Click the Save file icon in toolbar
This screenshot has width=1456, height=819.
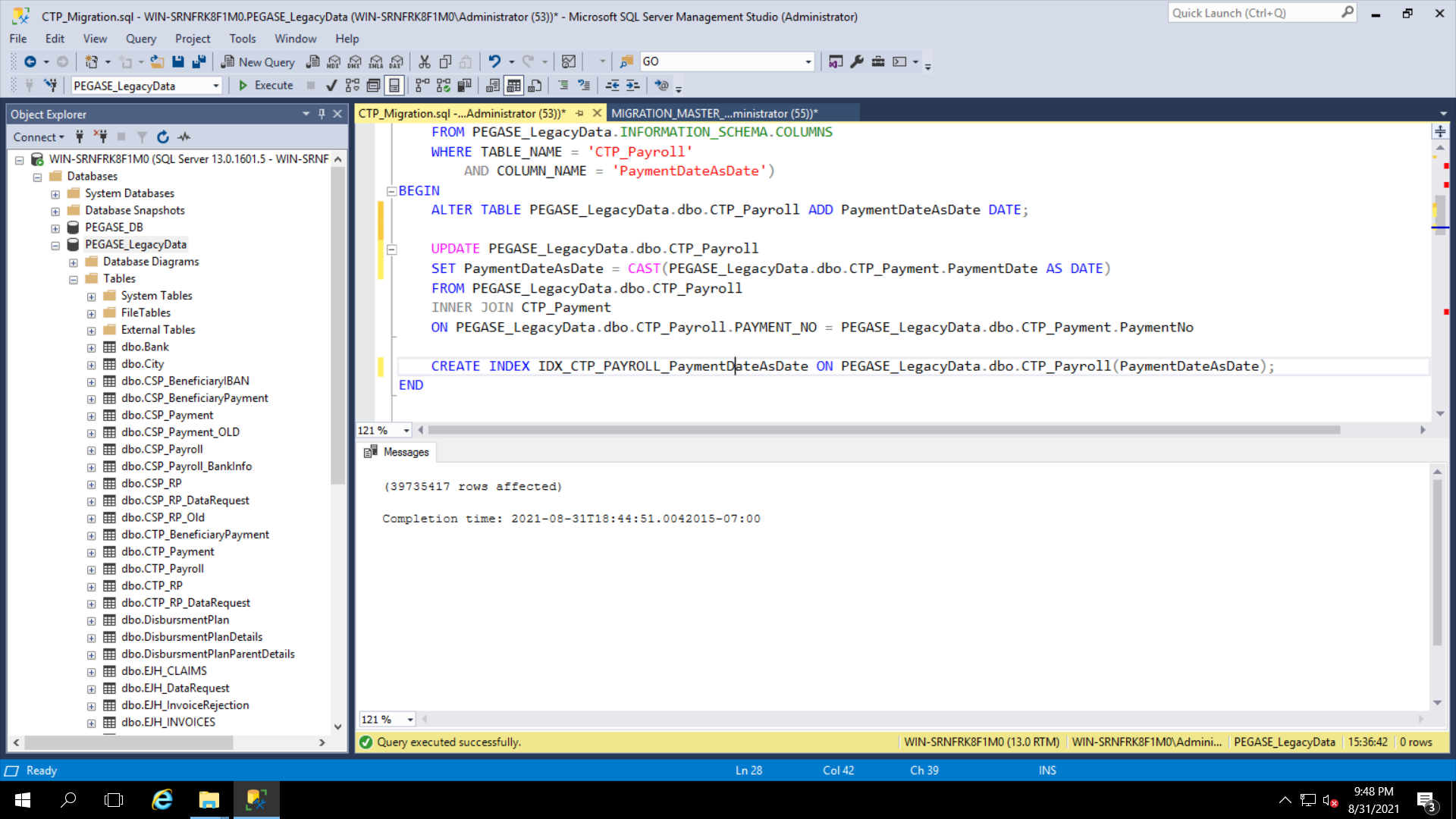coord(177,62)
